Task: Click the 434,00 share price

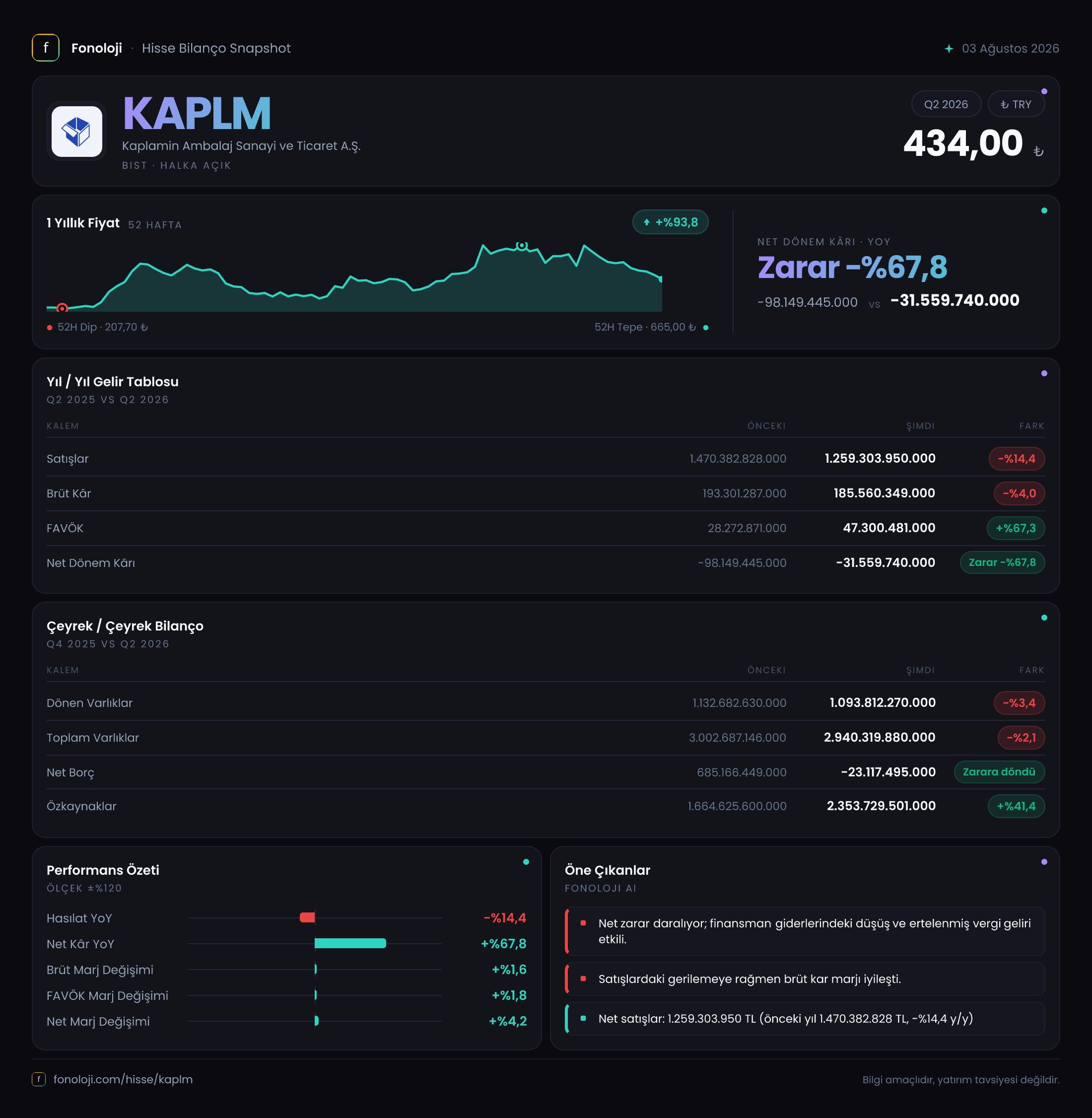Action: (x=962, y=143)
